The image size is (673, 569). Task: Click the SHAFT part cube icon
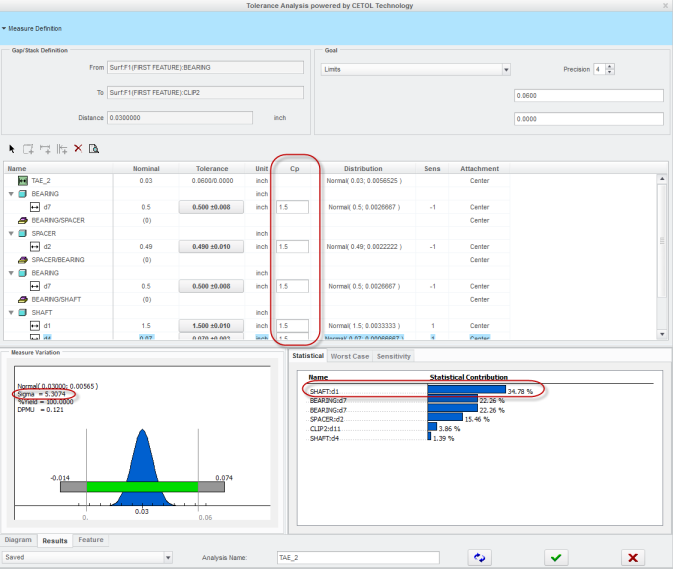[x=22, y=311]
